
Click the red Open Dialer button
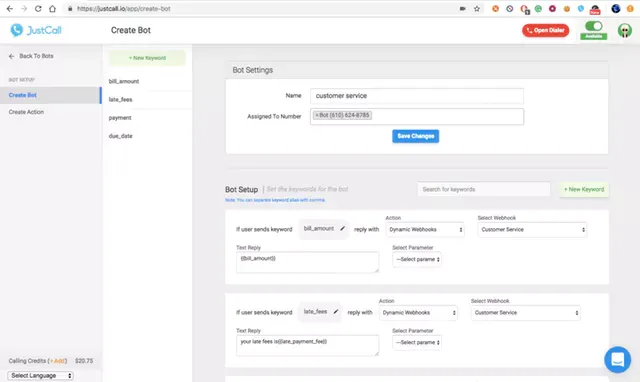pos(545,30)
